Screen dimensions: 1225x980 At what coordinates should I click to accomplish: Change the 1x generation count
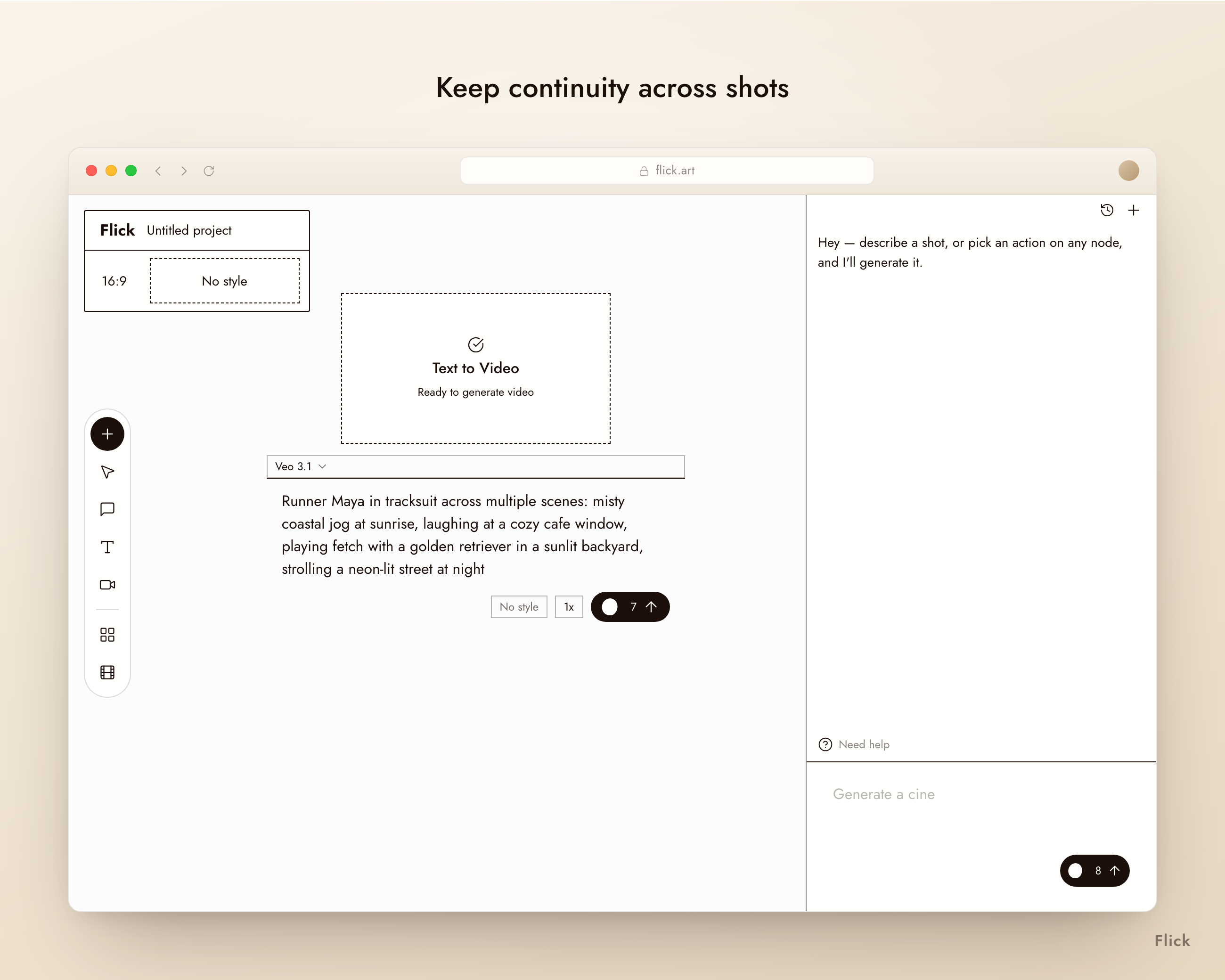(569, 607)
